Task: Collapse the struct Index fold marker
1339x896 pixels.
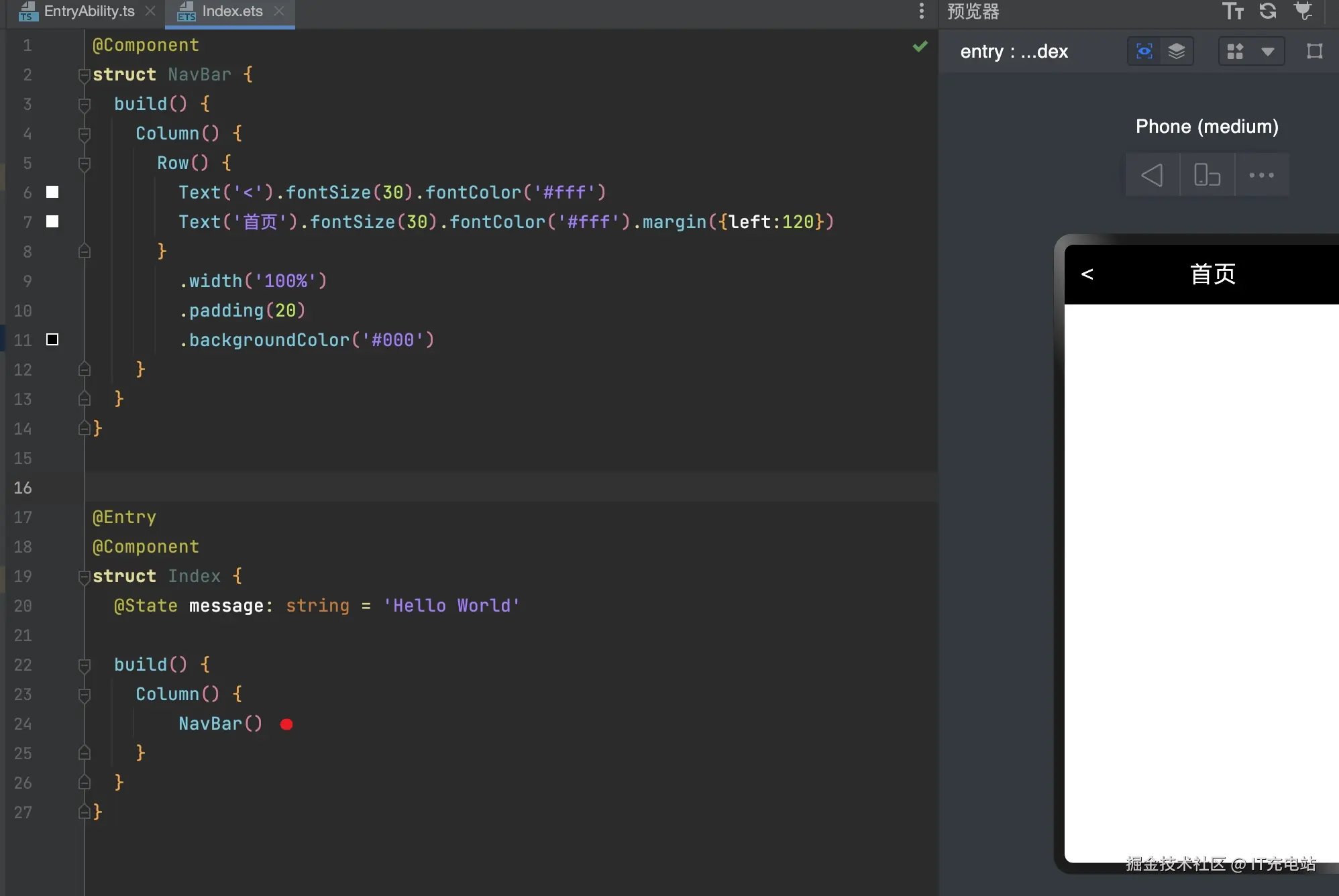Action: coord(85,577)
